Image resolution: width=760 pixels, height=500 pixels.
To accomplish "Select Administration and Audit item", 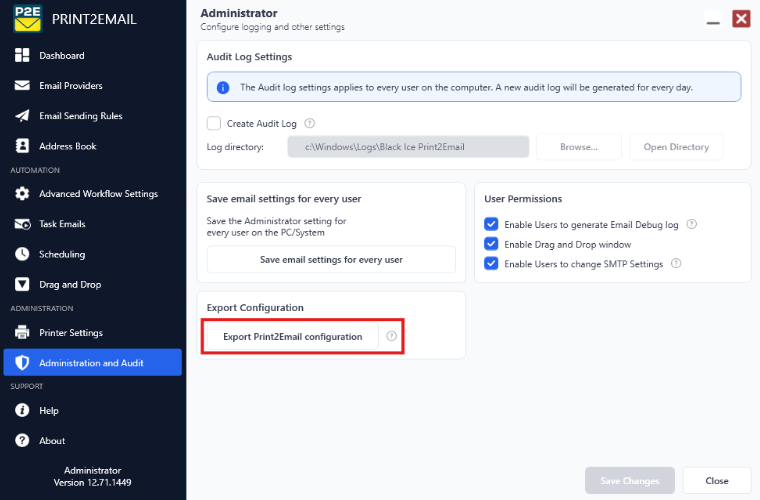I will (93, 362).
